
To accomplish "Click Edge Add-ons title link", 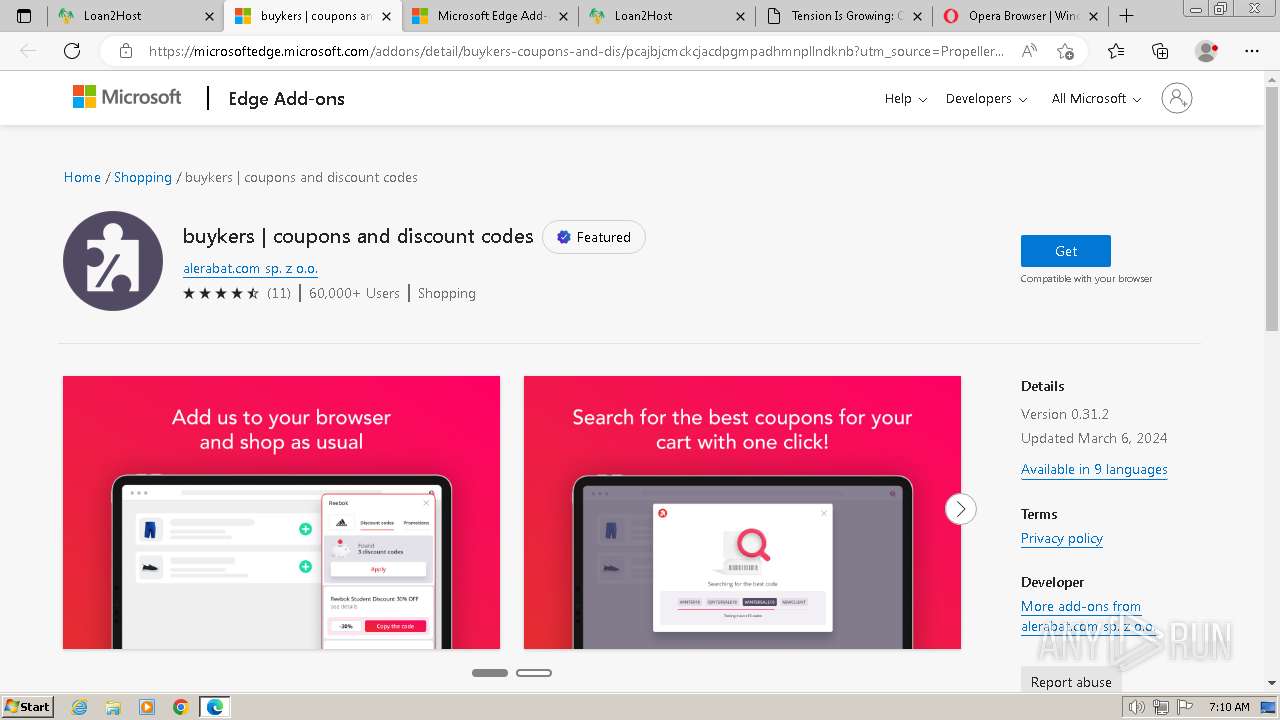I will pyautogui.click(x=287, y=98).
